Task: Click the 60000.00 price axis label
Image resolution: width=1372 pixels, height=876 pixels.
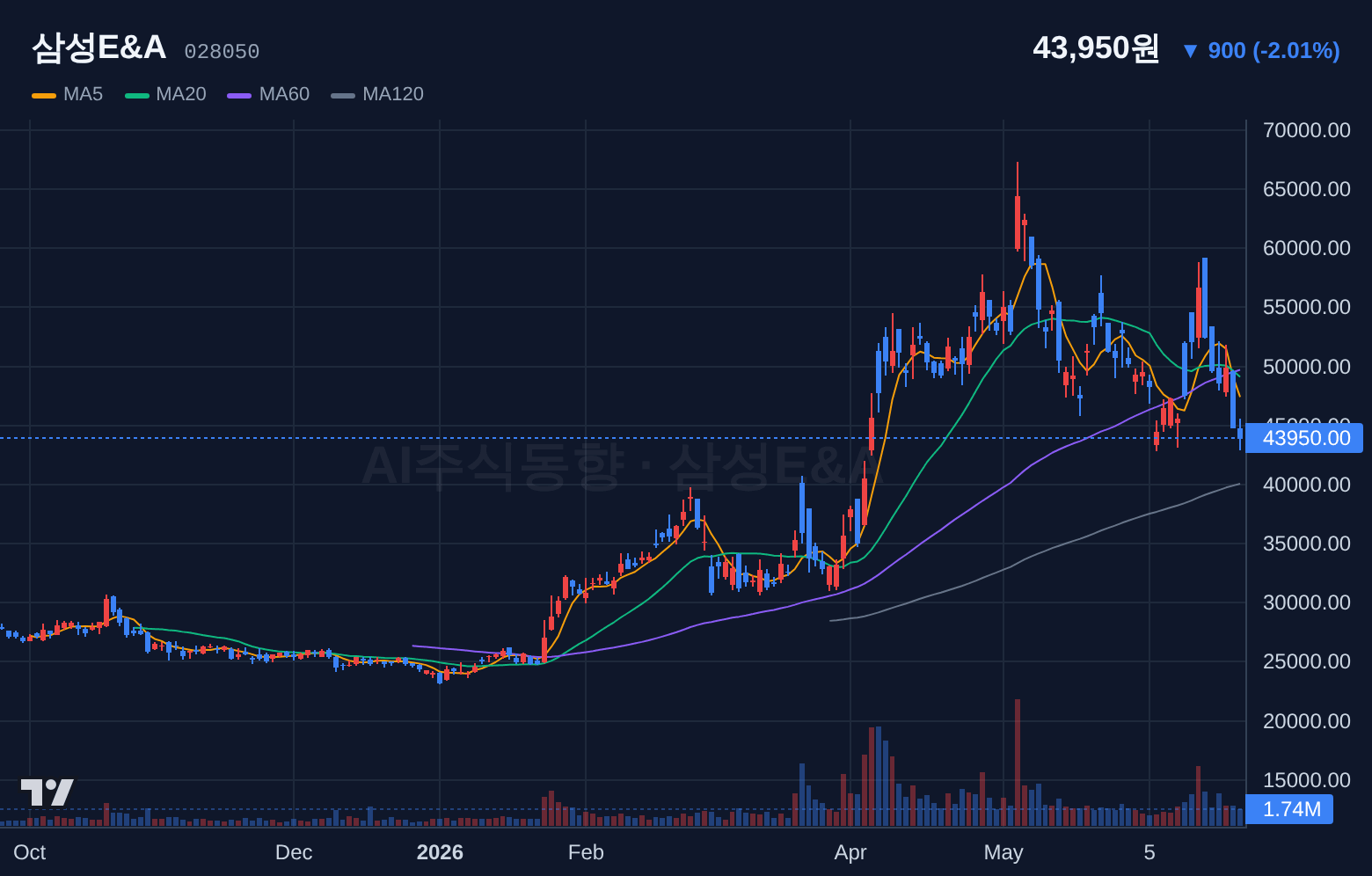Action: tap(1306, 248)
